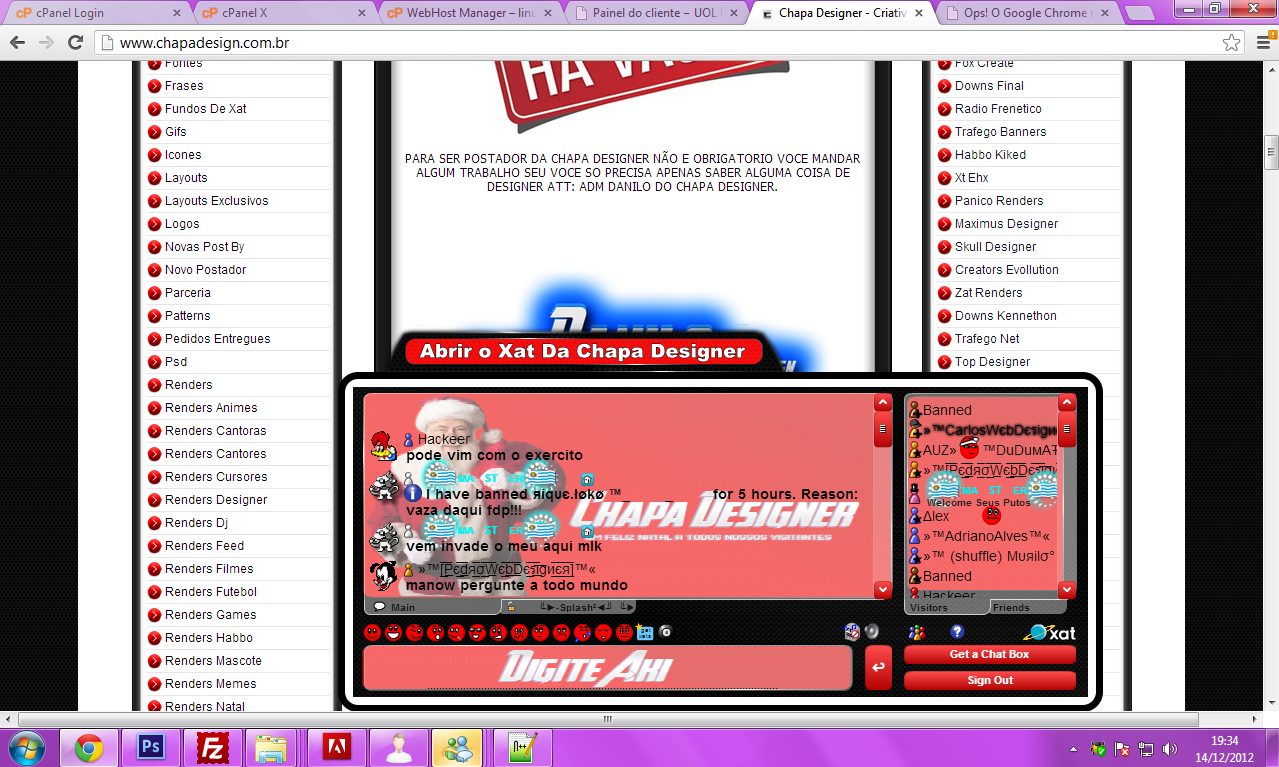Open the xat groups people icon
The image size is (1279, 767).
(916, 632)
